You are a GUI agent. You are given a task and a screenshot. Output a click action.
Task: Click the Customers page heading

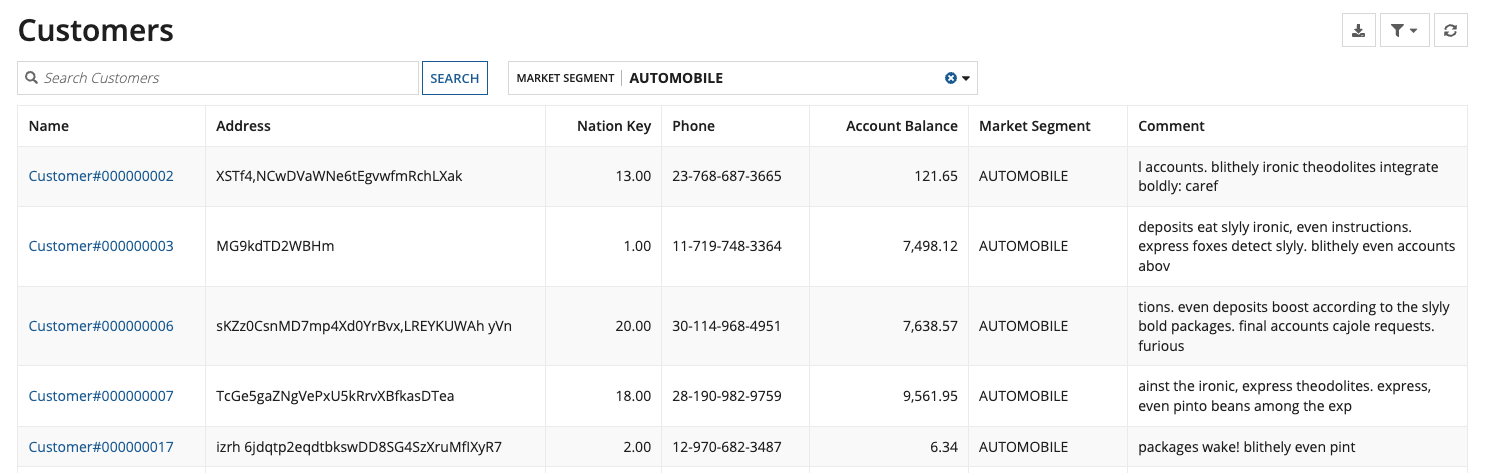[x=96, y=30]
